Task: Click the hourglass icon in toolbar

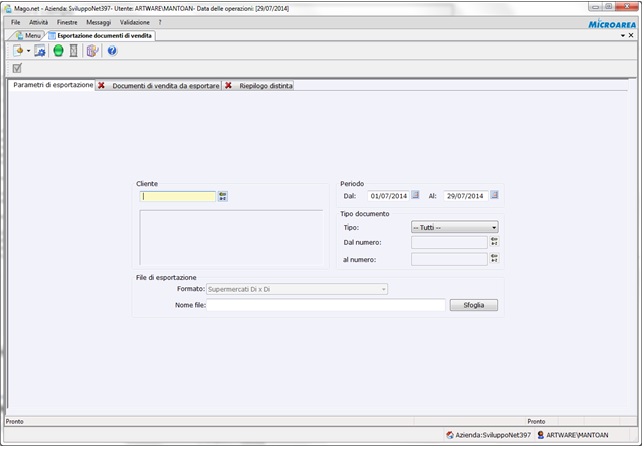Action: click(73, 50)
